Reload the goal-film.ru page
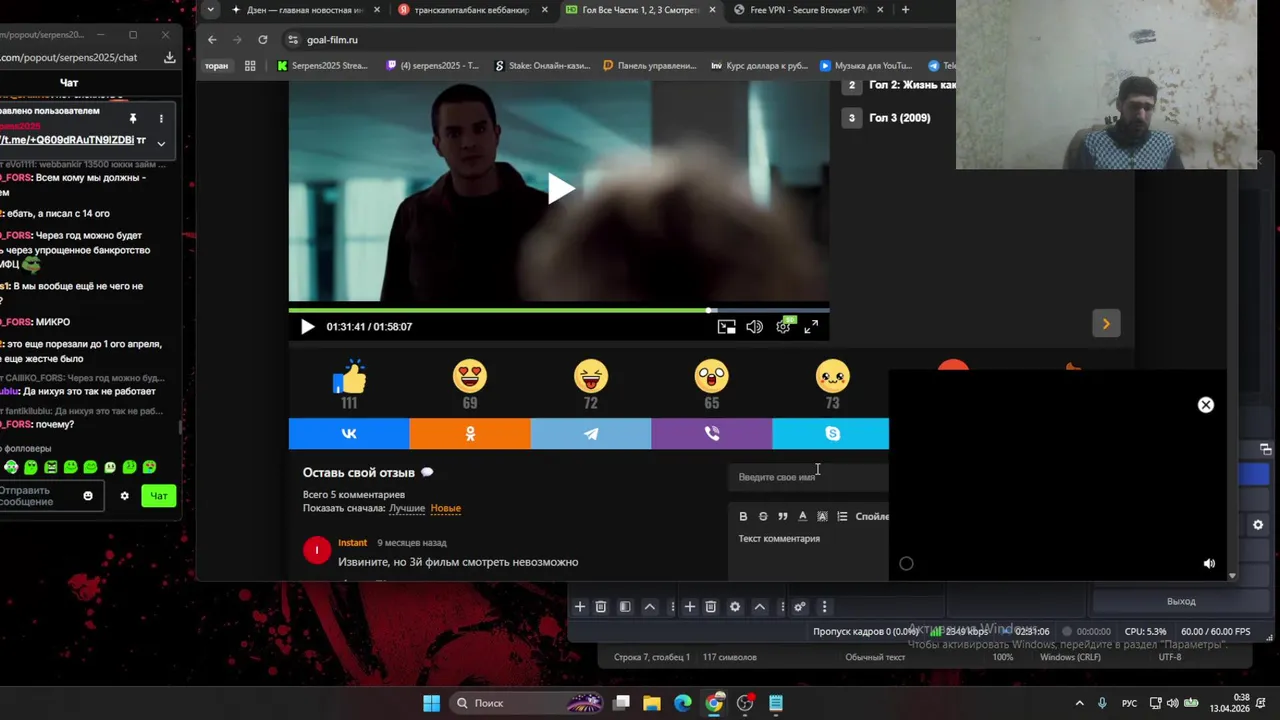 (263, 40)
